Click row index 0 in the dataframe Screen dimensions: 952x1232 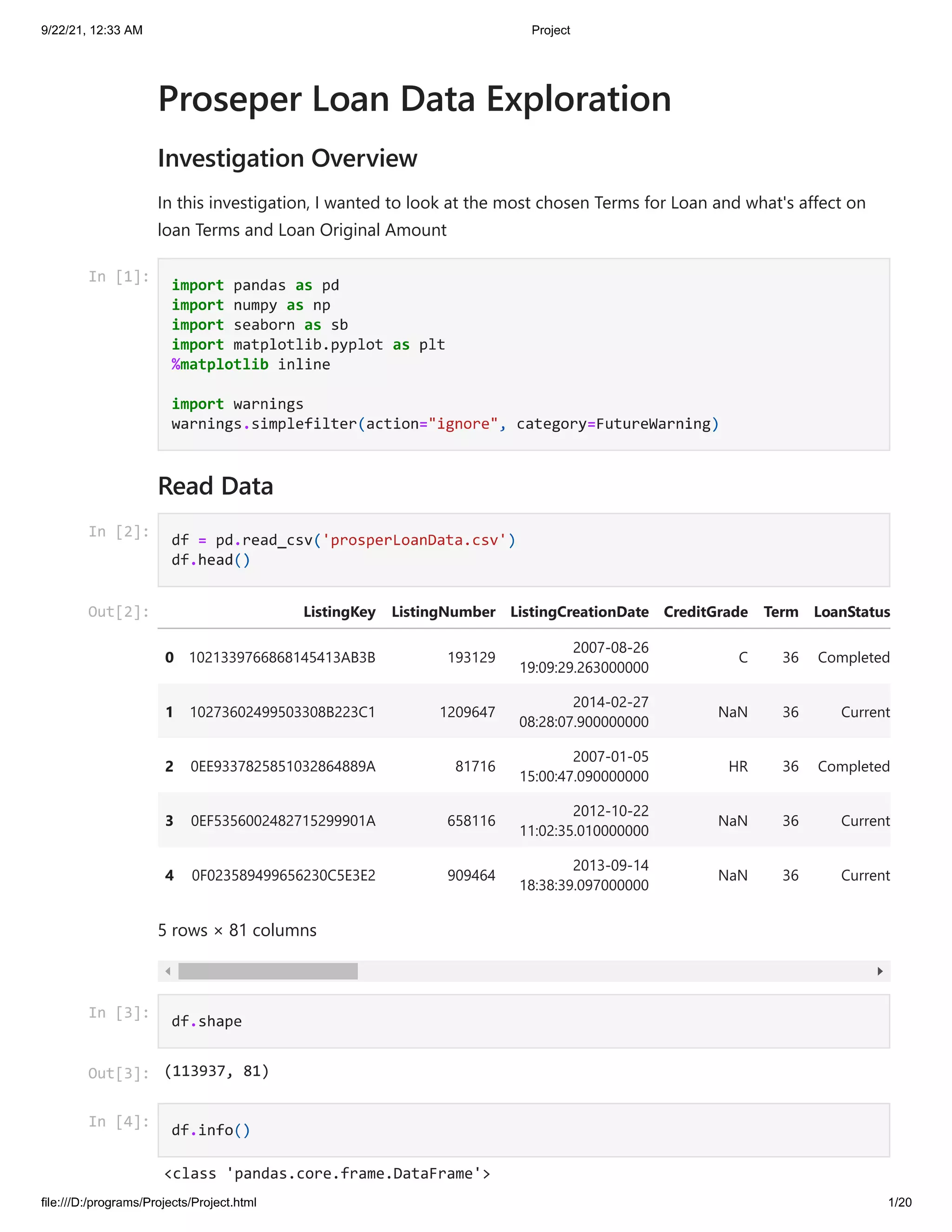coord(169,658)
